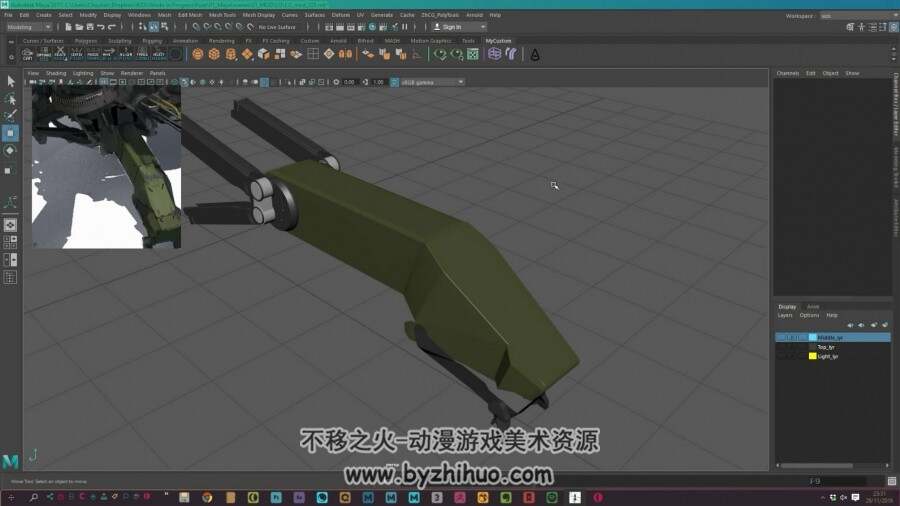The width and height of the screenshot is (900, 506).
Task: Open the Modeling menu set dropdown
Action: [x=29, y=27]
